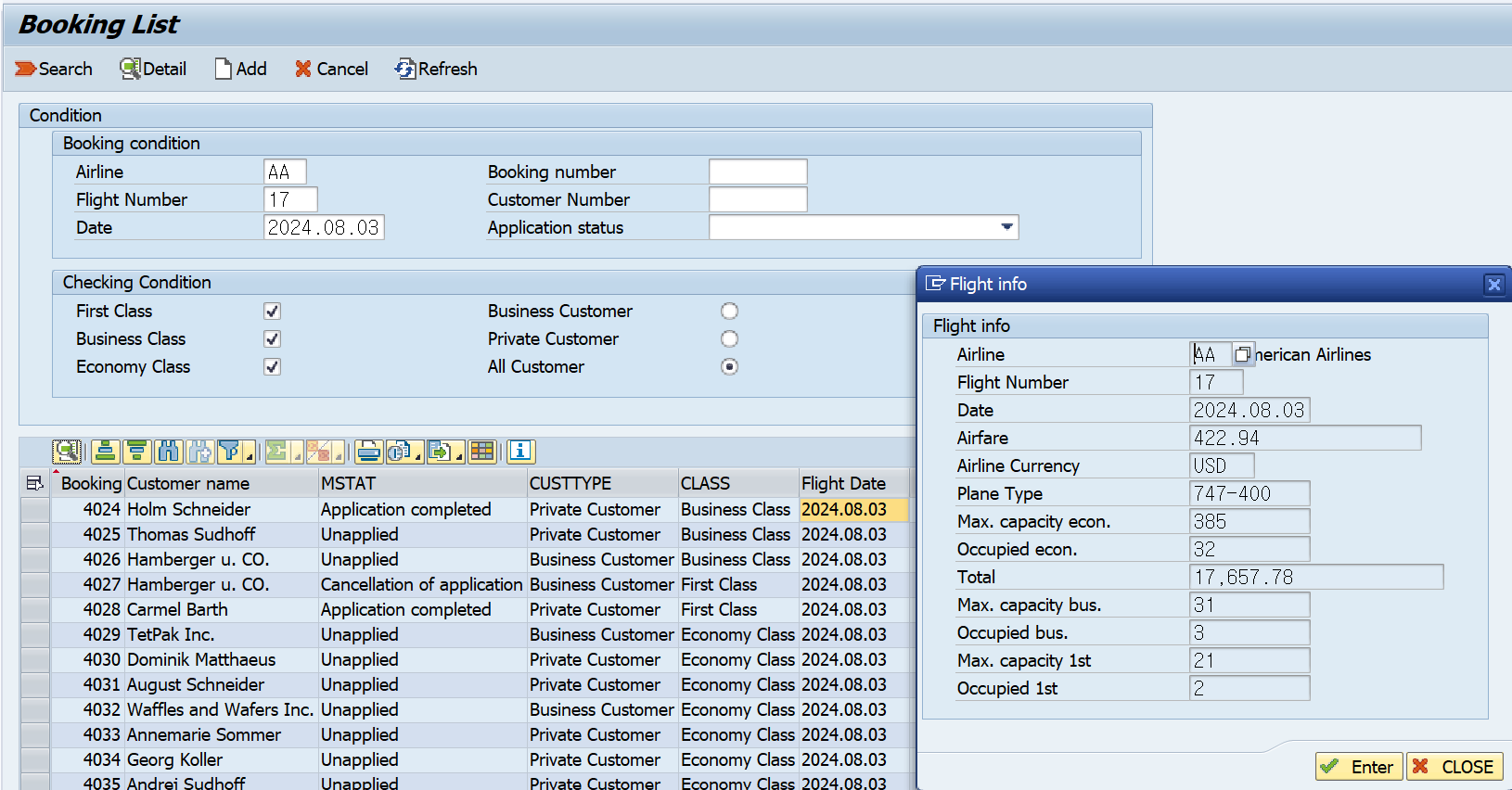This screenshot has width=1512, height=790.
Task: Click the Total 17,657.78 field
Action: click(x=1316, y=577)
